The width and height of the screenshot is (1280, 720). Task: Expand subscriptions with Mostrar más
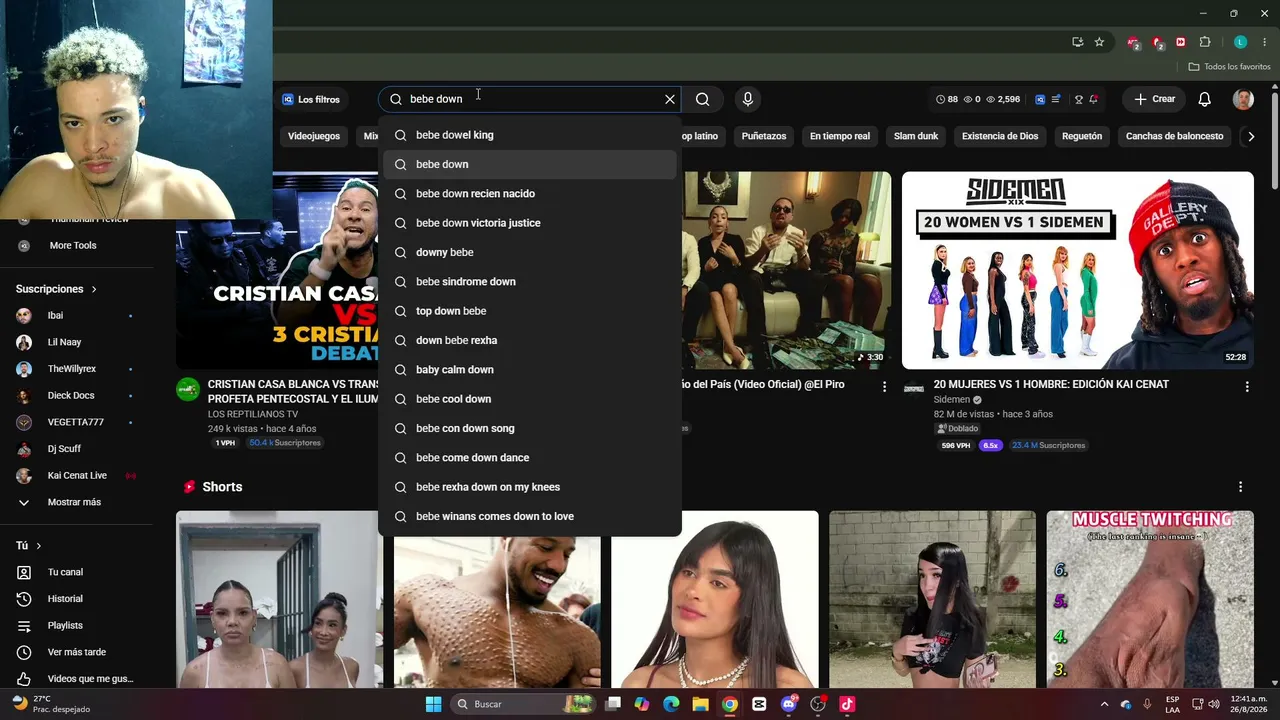pyautogui.click(x=76, y=502)
